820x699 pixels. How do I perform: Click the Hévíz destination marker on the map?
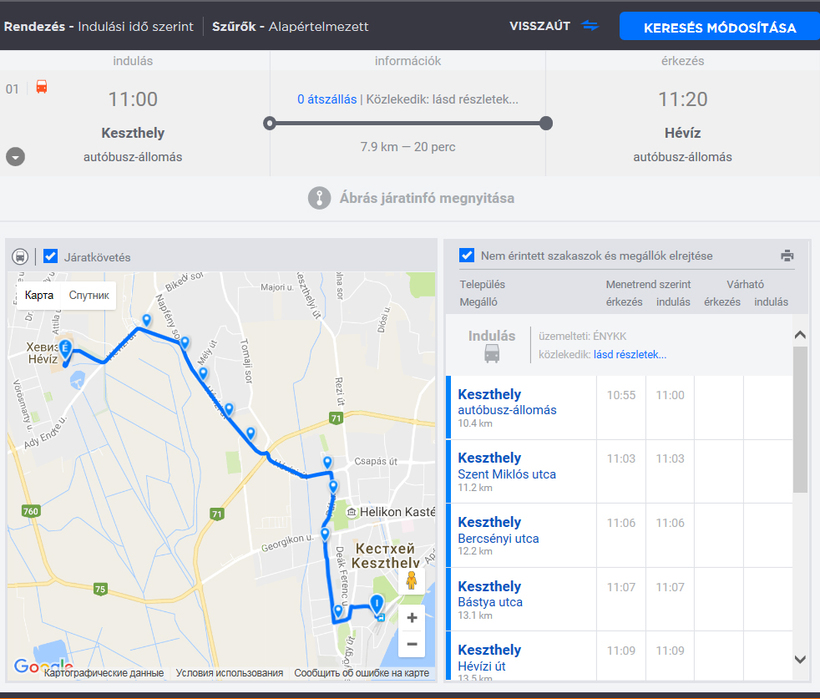tap(65, 349)
